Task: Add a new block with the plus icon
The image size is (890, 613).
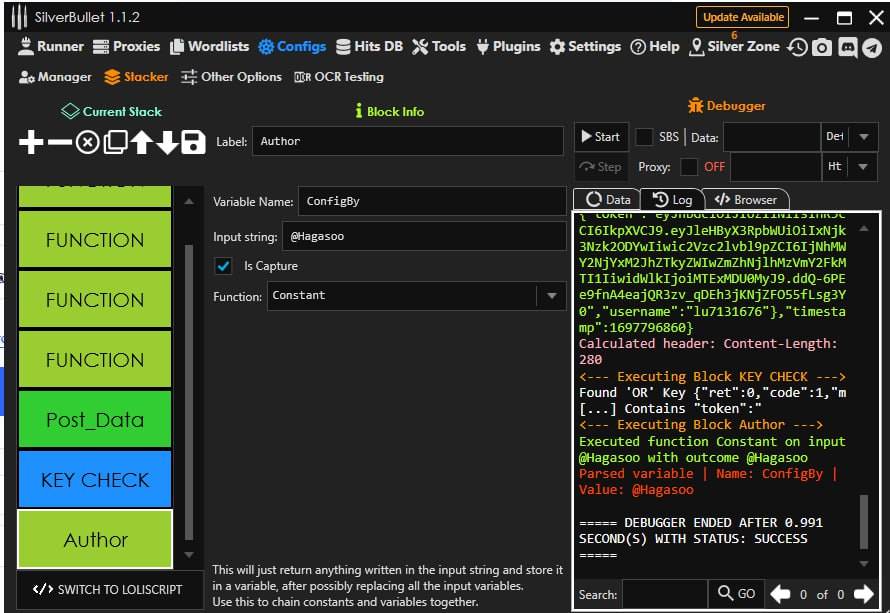Action: pos(31,142)
